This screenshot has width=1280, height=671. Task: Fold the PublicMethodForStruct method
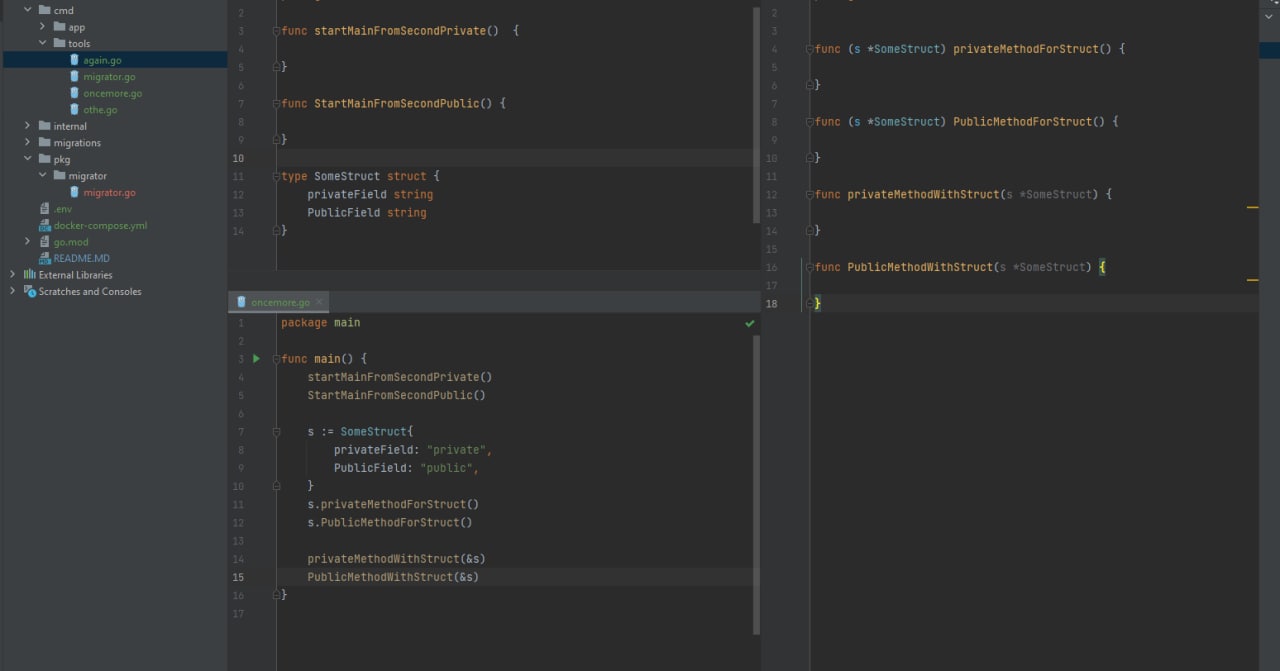coord(810,122)
